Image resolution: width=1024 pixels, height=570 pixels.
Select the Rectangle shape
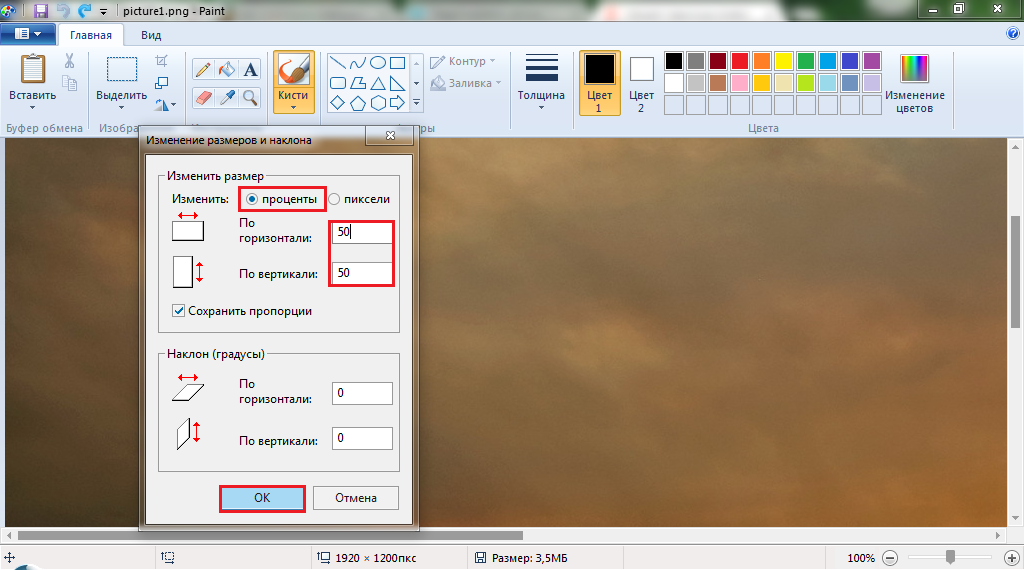tap(397, 63)
